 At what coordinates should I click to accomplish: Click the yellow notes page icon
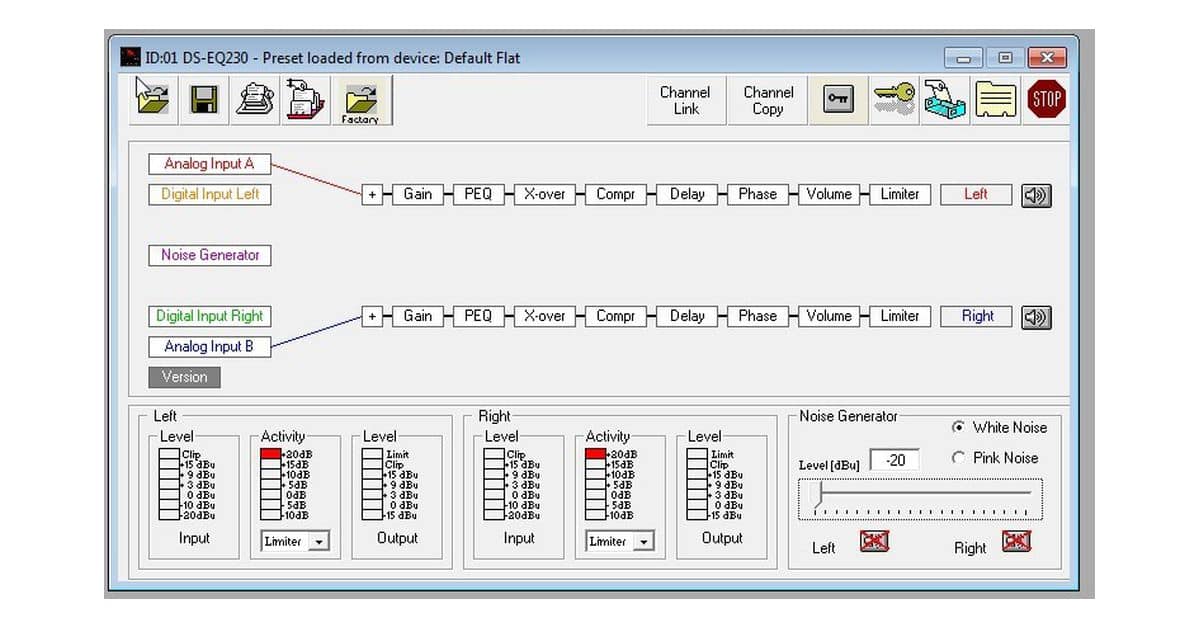[x=995, y=99]
